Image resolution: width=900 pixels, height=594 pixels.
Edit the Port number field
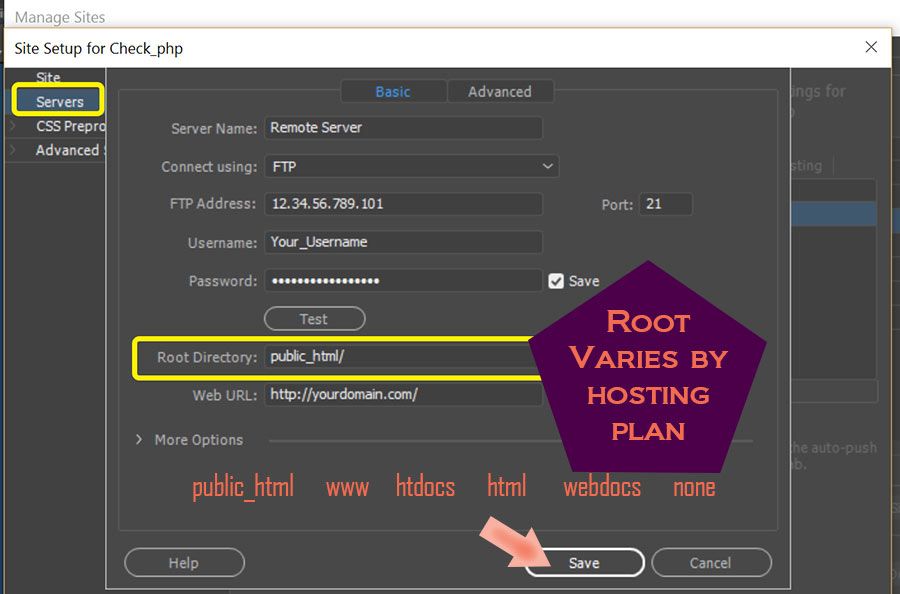665,204
